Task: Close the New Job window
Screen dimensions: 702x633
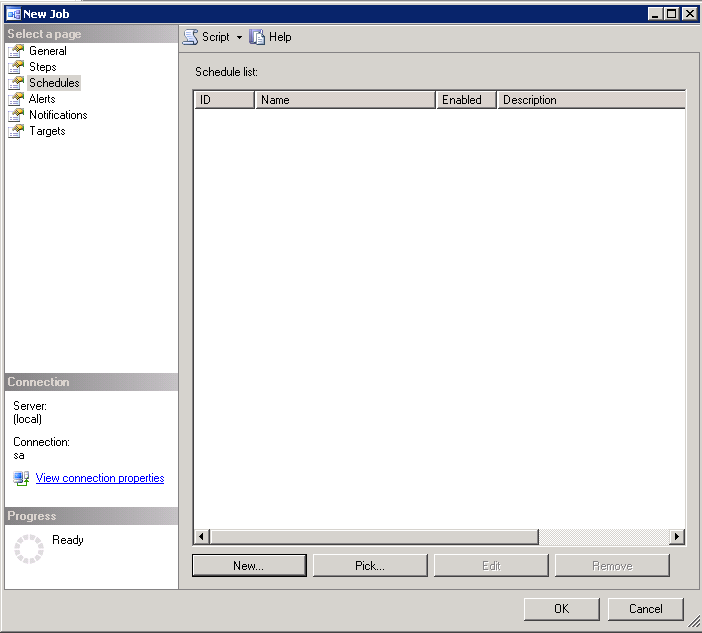Action: point(689,14)
